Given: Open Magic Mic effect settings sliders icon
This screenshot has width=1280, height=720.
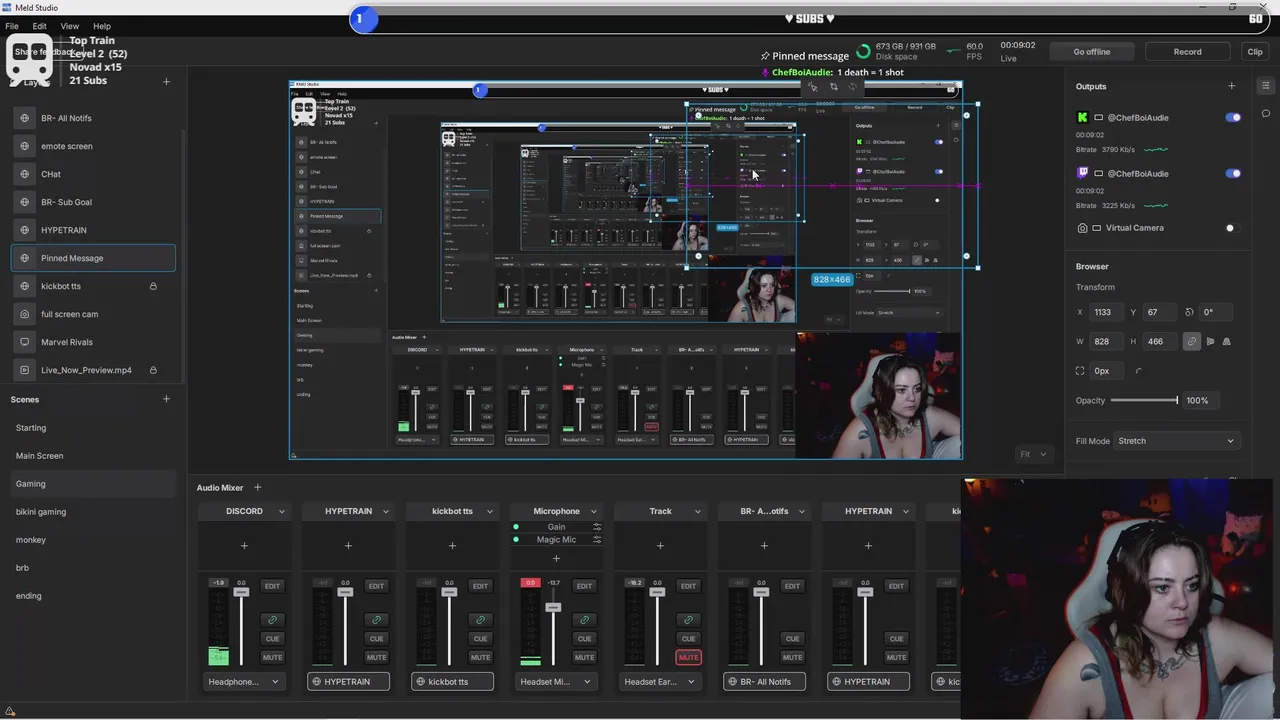Looking at the screenshot, I should [x=597, y=540].
